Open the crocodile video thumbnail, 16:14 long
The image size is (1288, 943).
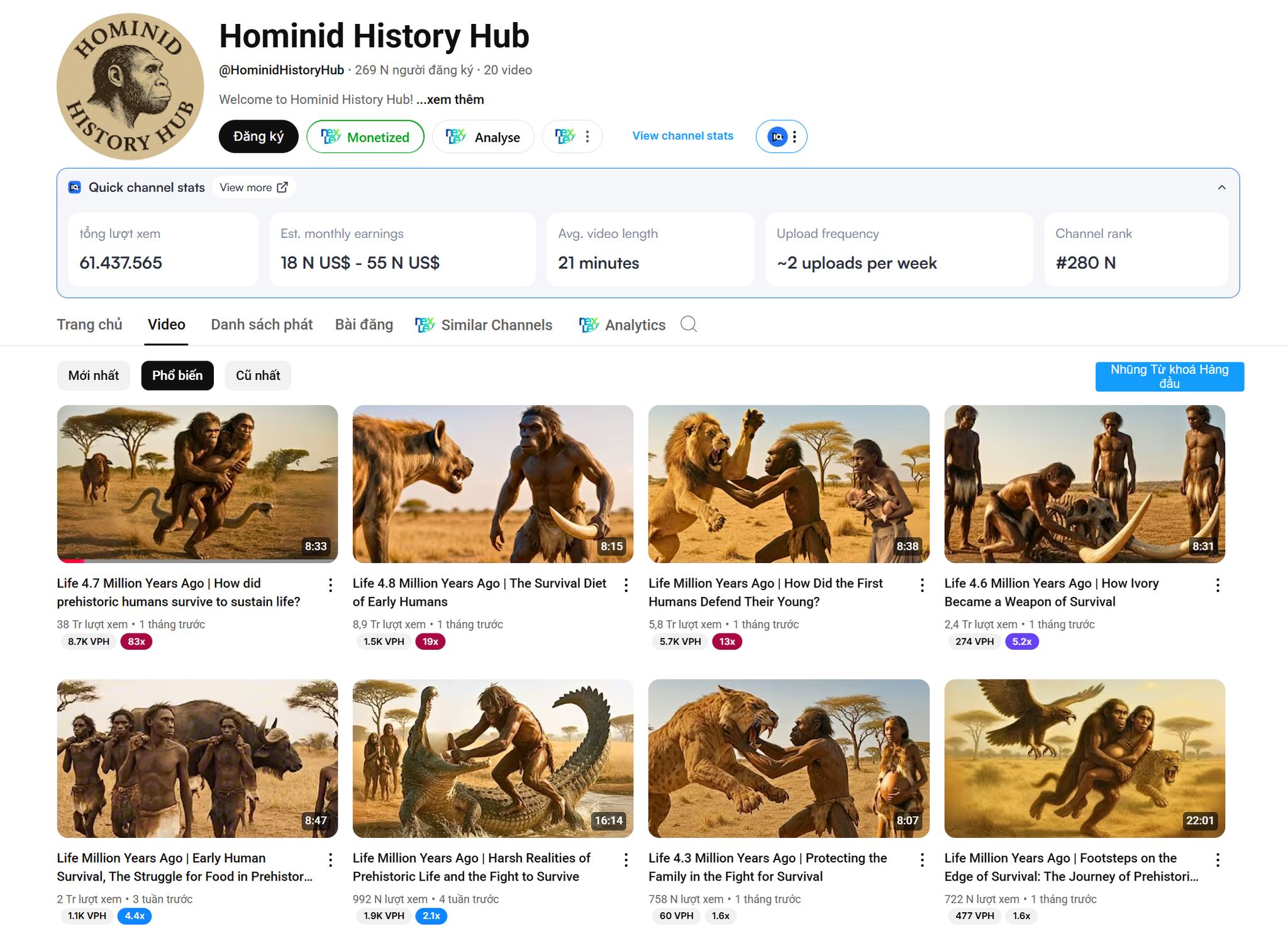click(x=493, y=758)
